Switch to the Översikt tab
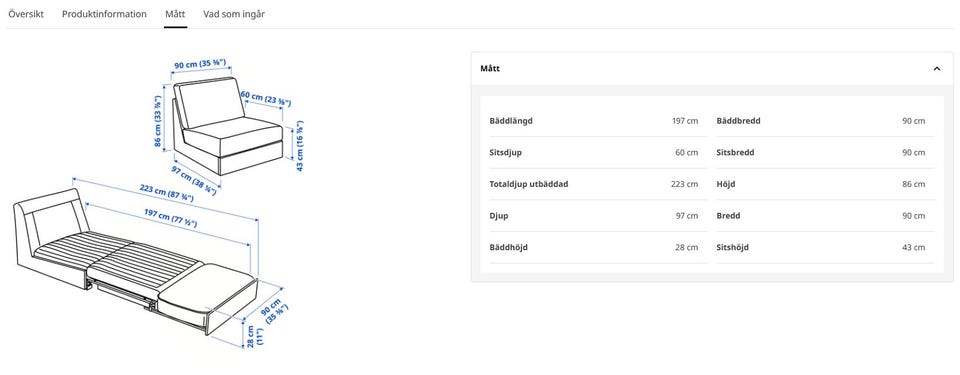Image resolution: width=960 pixels, height=375 pixels. [x=26, y=13]
